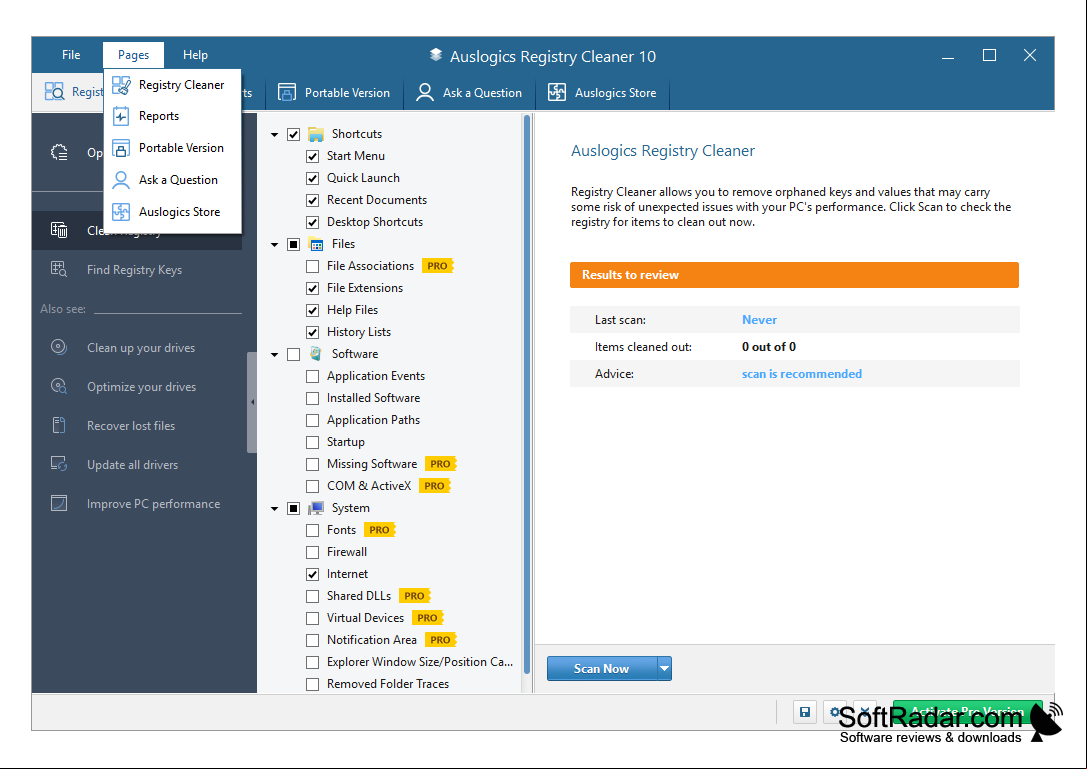Start the scan with Scan Now
Viewport: 1087px width, 769px height.
[x=602, y=668]
